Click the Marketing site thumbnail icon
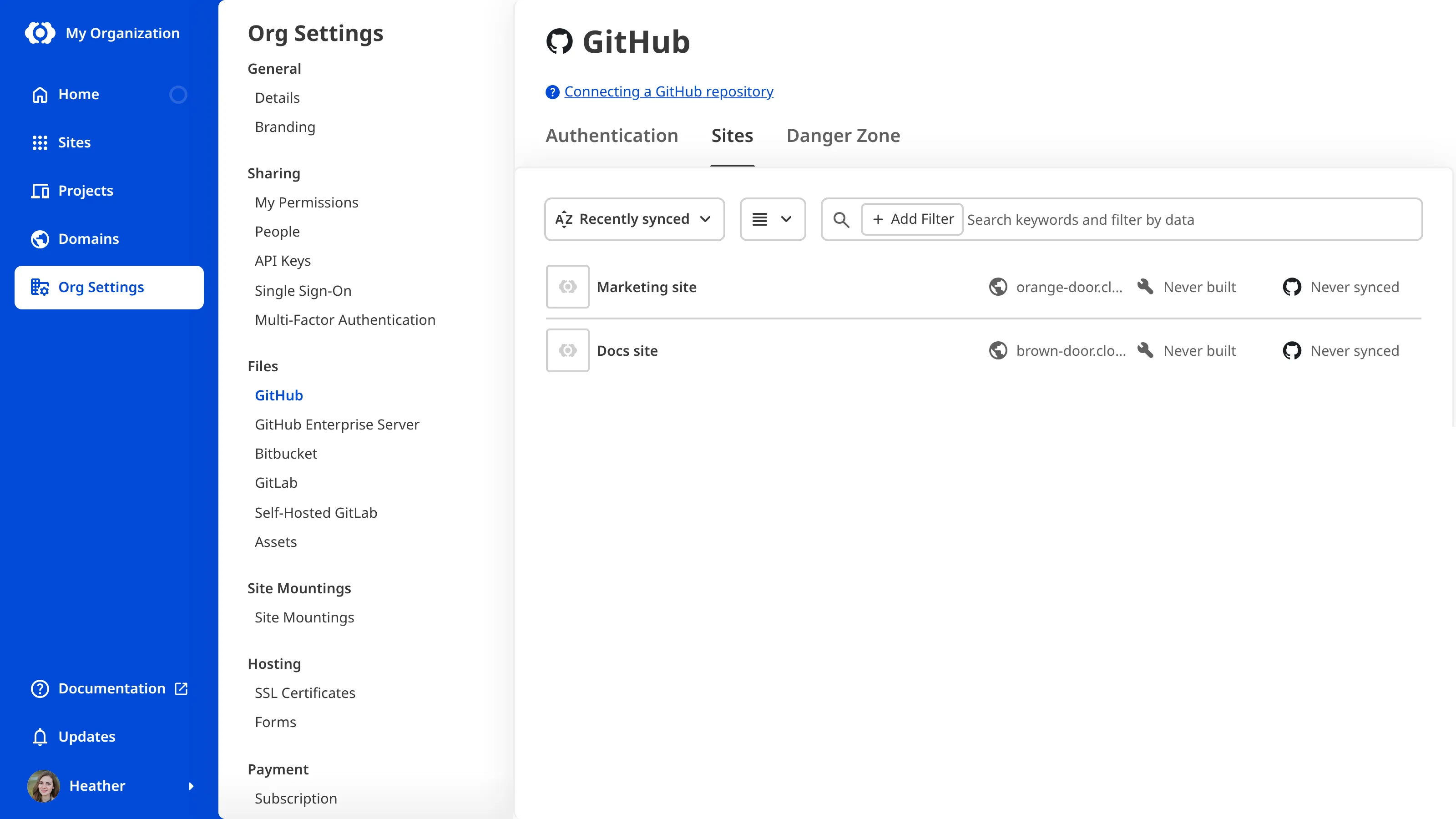This screenshot has width=1456, height=819. click(567, 287)
